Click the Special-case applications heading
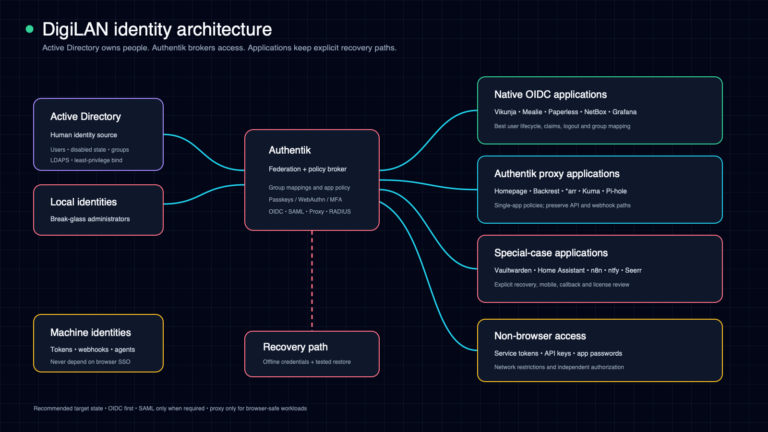 coord(551,253)
